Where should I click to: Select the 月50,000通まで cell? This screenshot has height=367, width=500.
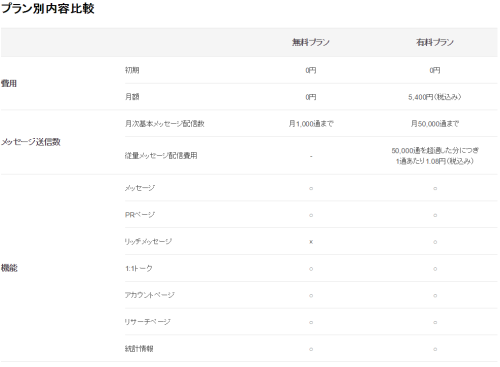click(x=435, y=124)
